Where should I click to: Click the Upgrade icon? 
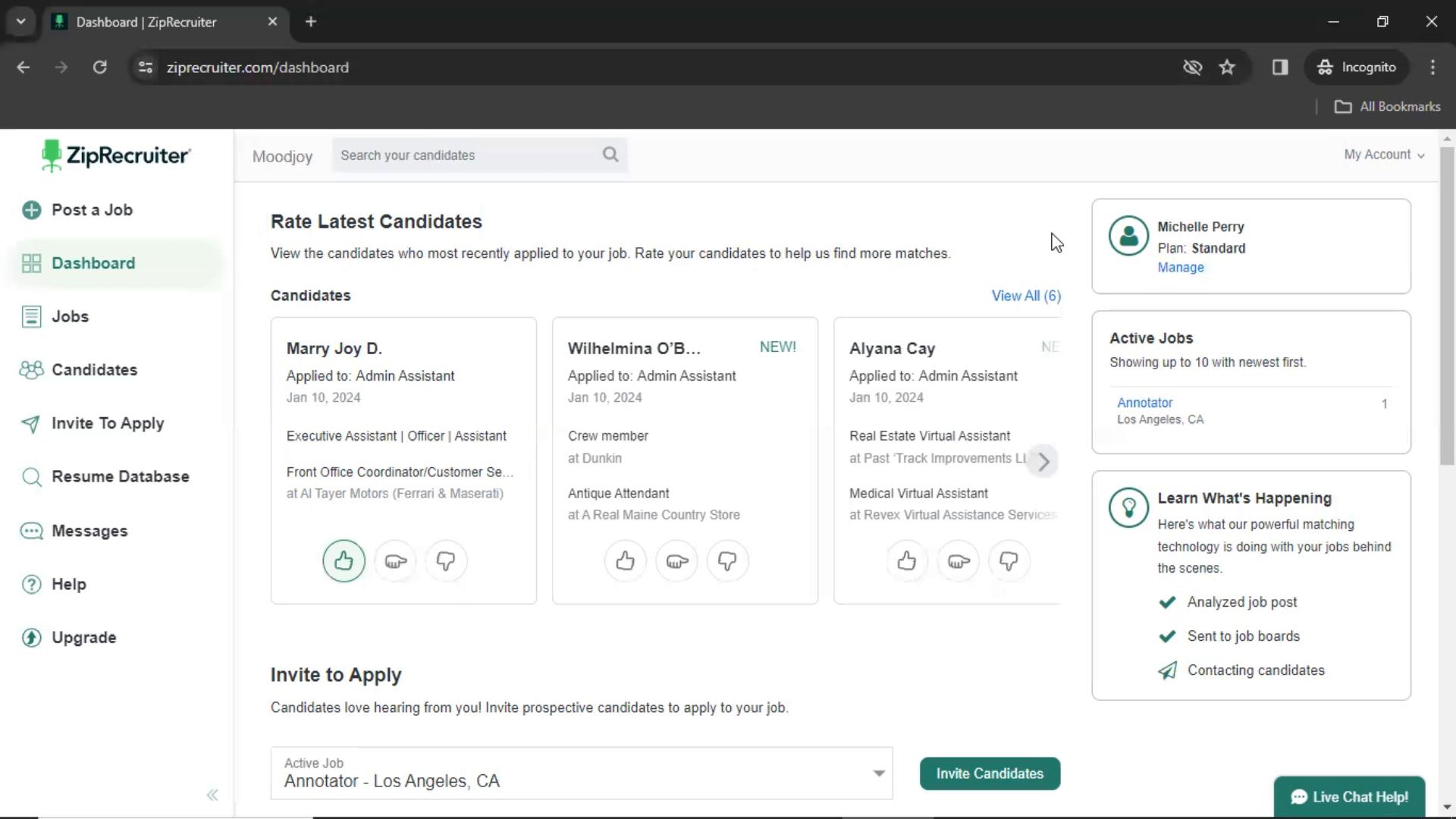point(32,637)
